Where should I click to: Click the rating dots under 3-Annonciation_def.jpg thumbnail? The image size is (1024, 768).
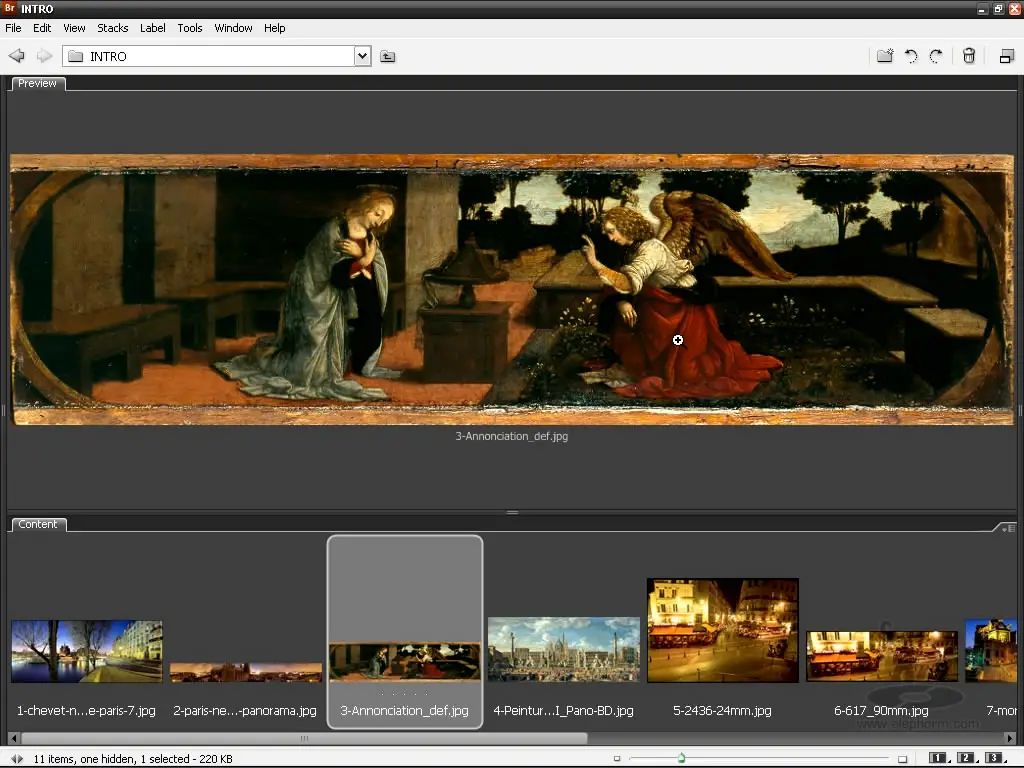coord(405,694)
